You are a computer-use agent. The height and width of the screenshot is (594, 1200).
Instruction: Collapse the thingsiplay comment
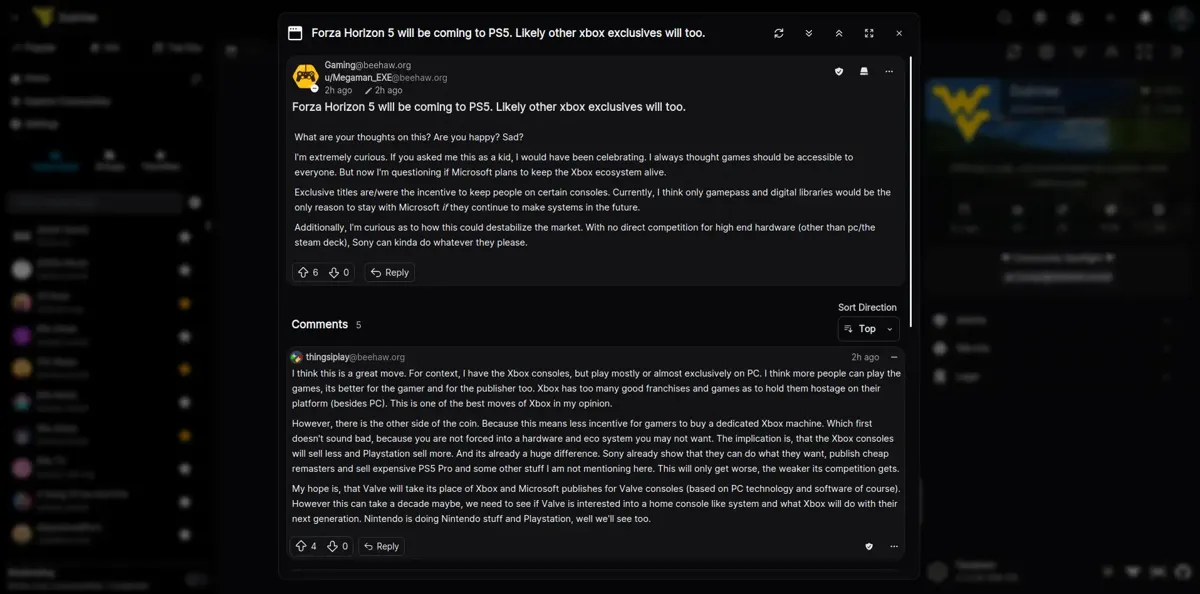[x=894, y=357]
